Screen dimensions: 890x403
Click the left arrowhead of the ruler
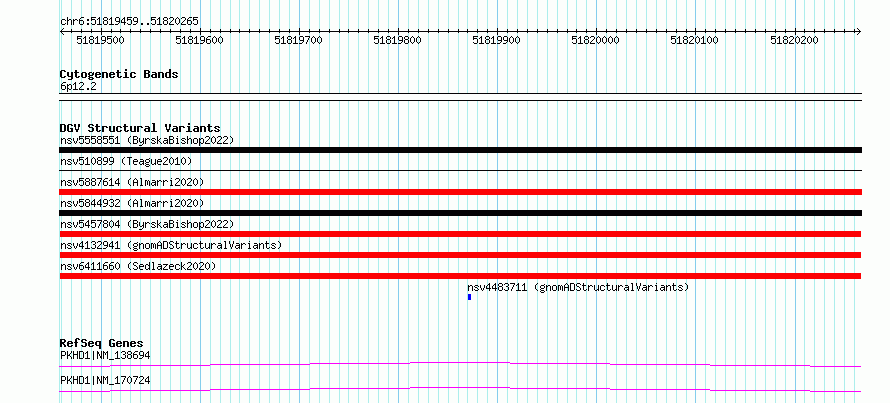(62, 31)
